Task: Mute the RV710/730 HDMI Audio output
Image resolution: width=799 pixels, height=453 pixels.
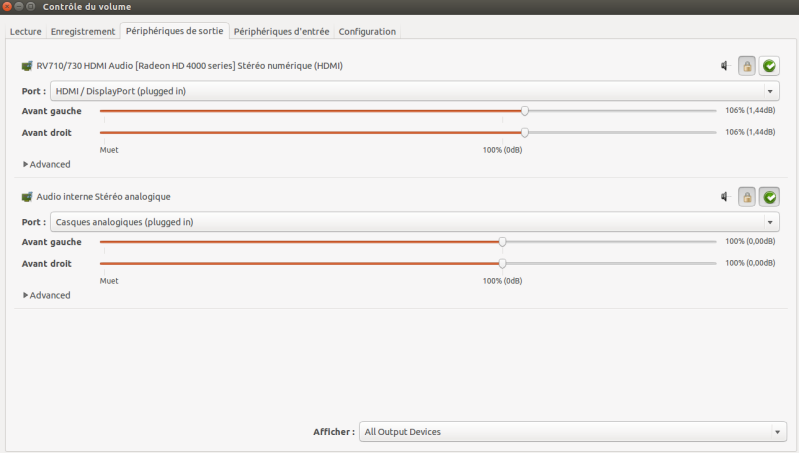Action: point(725,66)
